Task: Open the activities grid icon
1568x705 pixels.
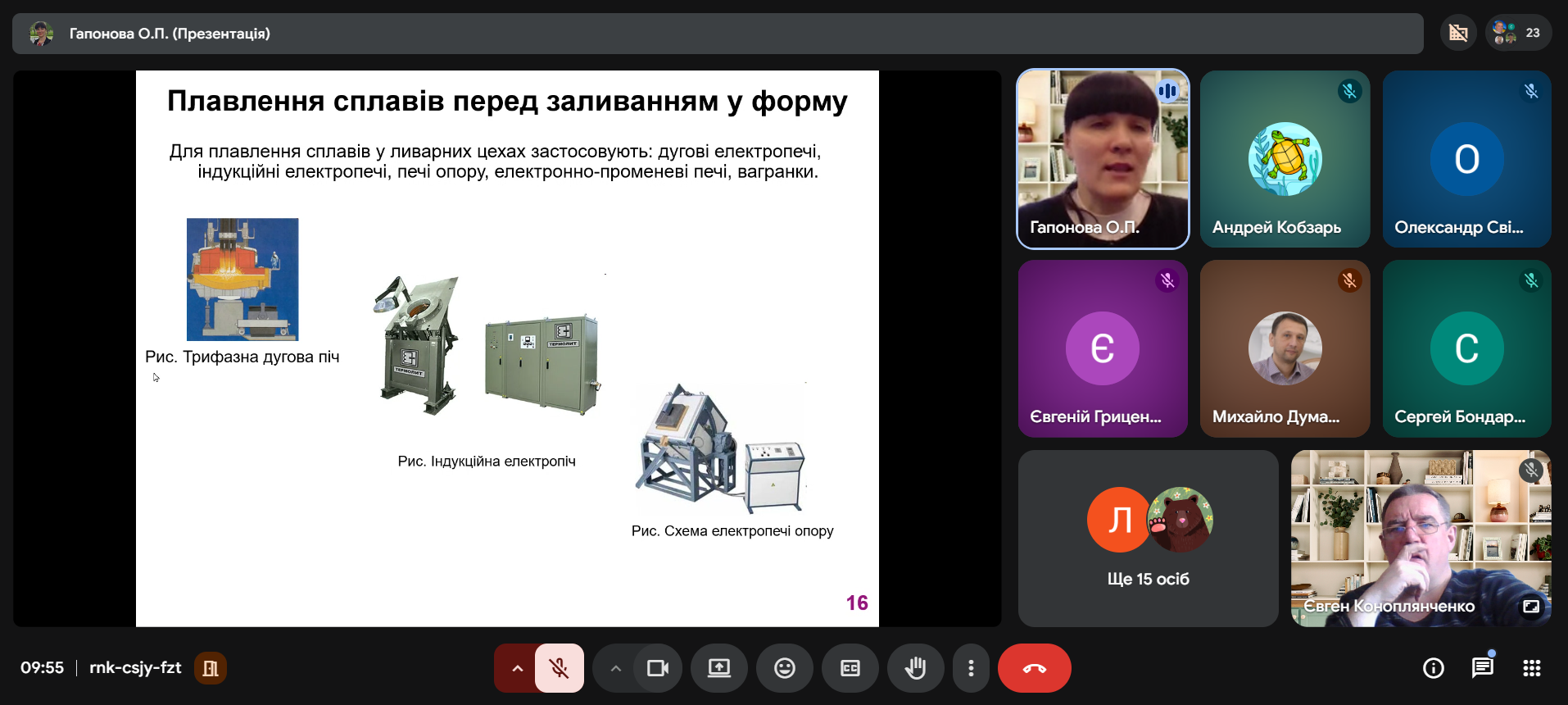Action: point(1531,668)
